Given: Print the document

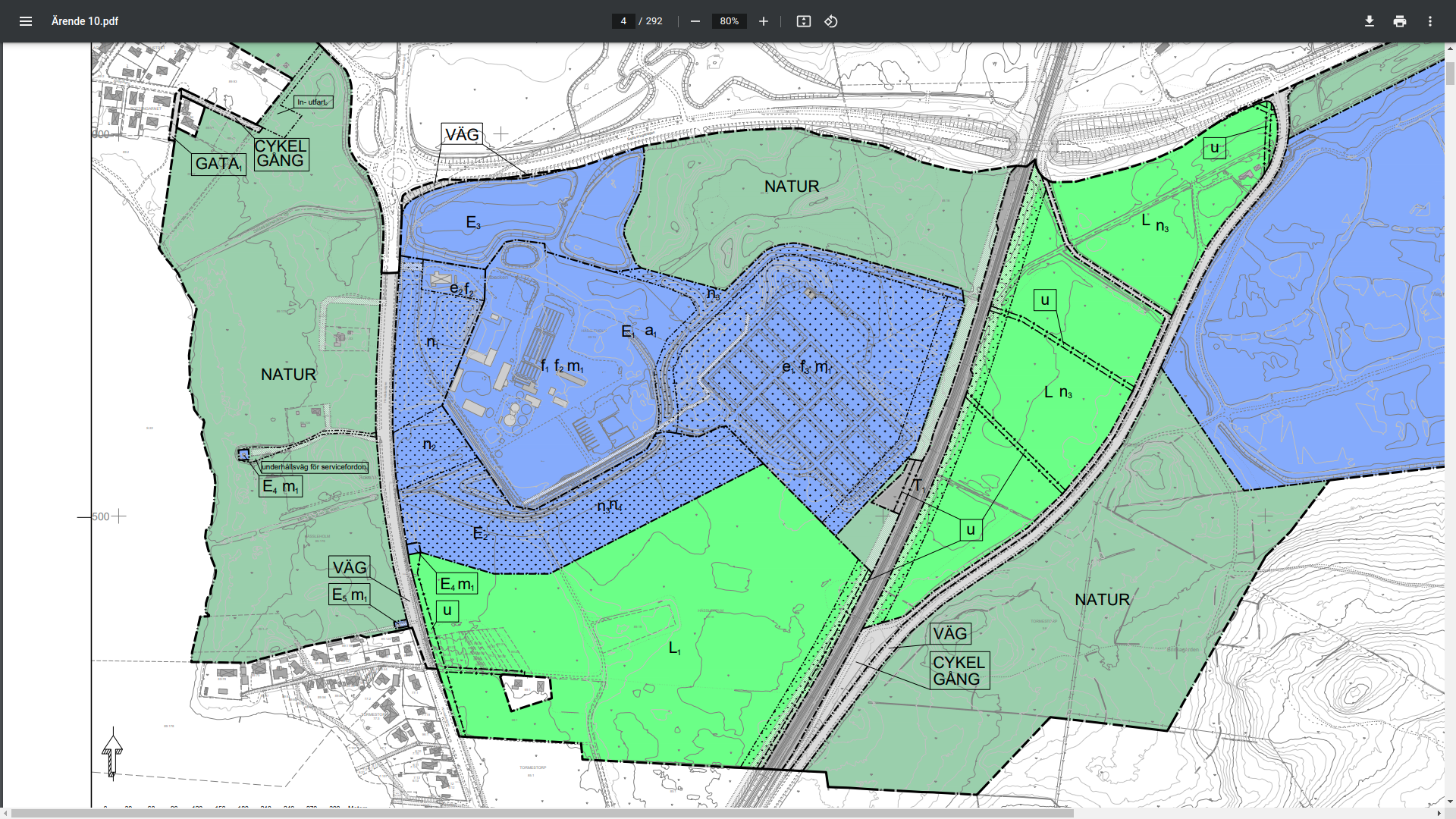Looking at the screenshot, I should click(1400, 21).
